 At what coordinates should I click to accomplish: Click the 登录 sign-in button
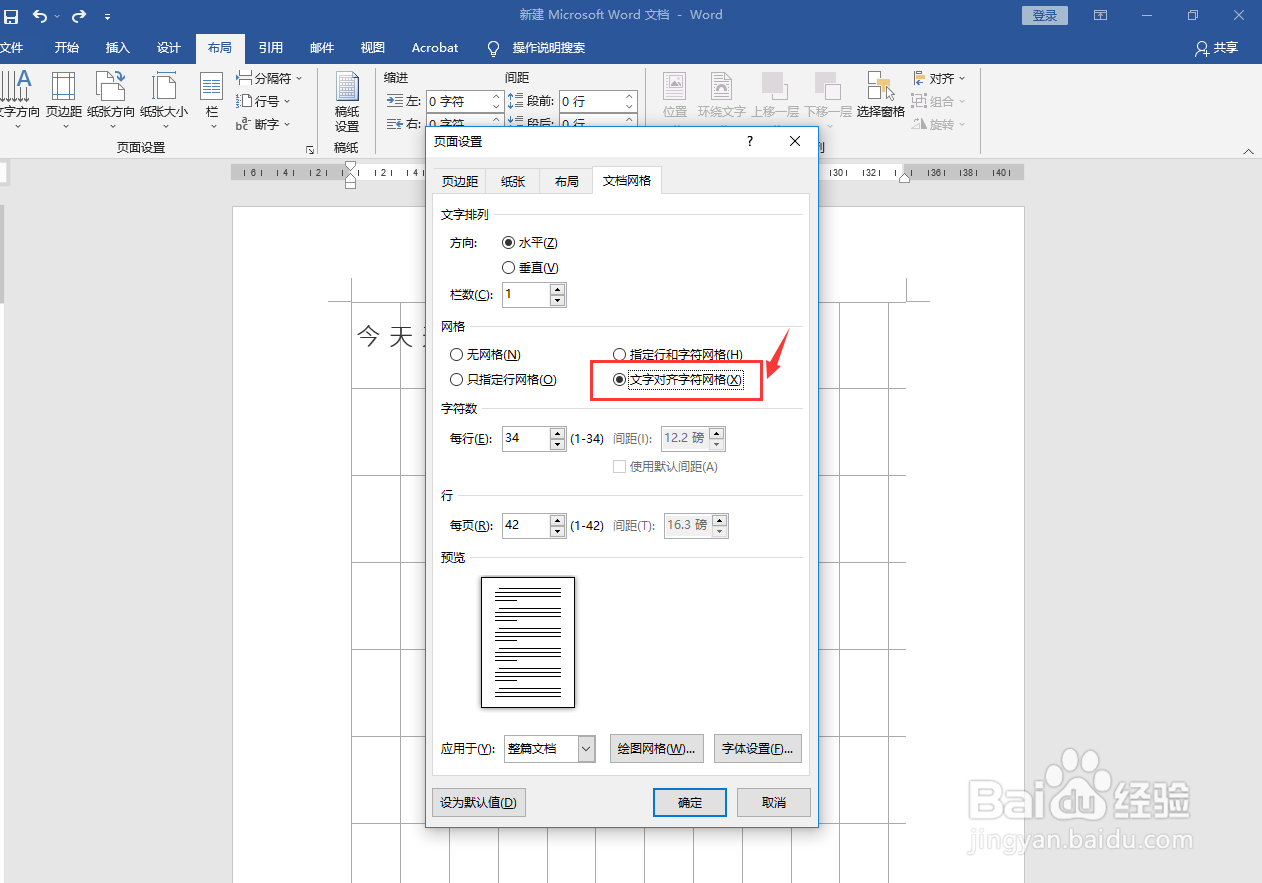point(1045,15)
